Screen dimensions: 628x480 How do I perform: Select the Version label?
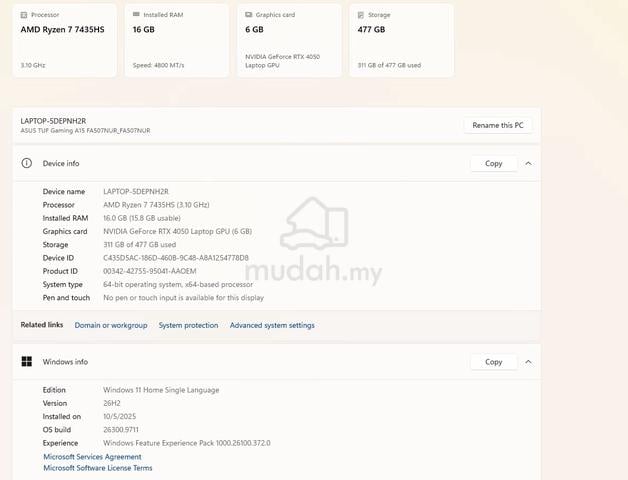54,403
